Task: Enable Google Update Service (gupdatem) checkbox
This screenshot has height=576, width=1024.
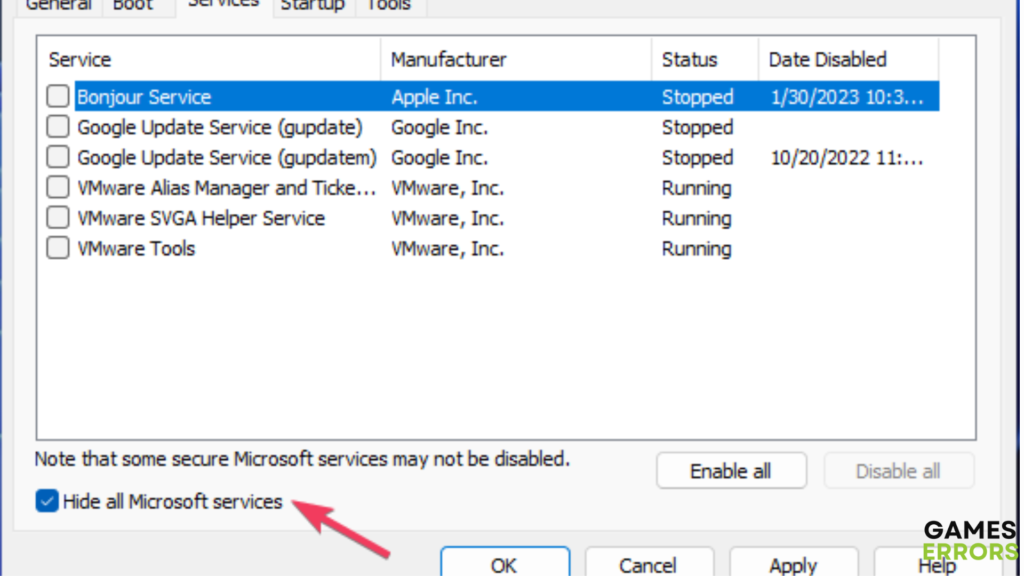Action: pyautogui.click(x=59, y=158)
